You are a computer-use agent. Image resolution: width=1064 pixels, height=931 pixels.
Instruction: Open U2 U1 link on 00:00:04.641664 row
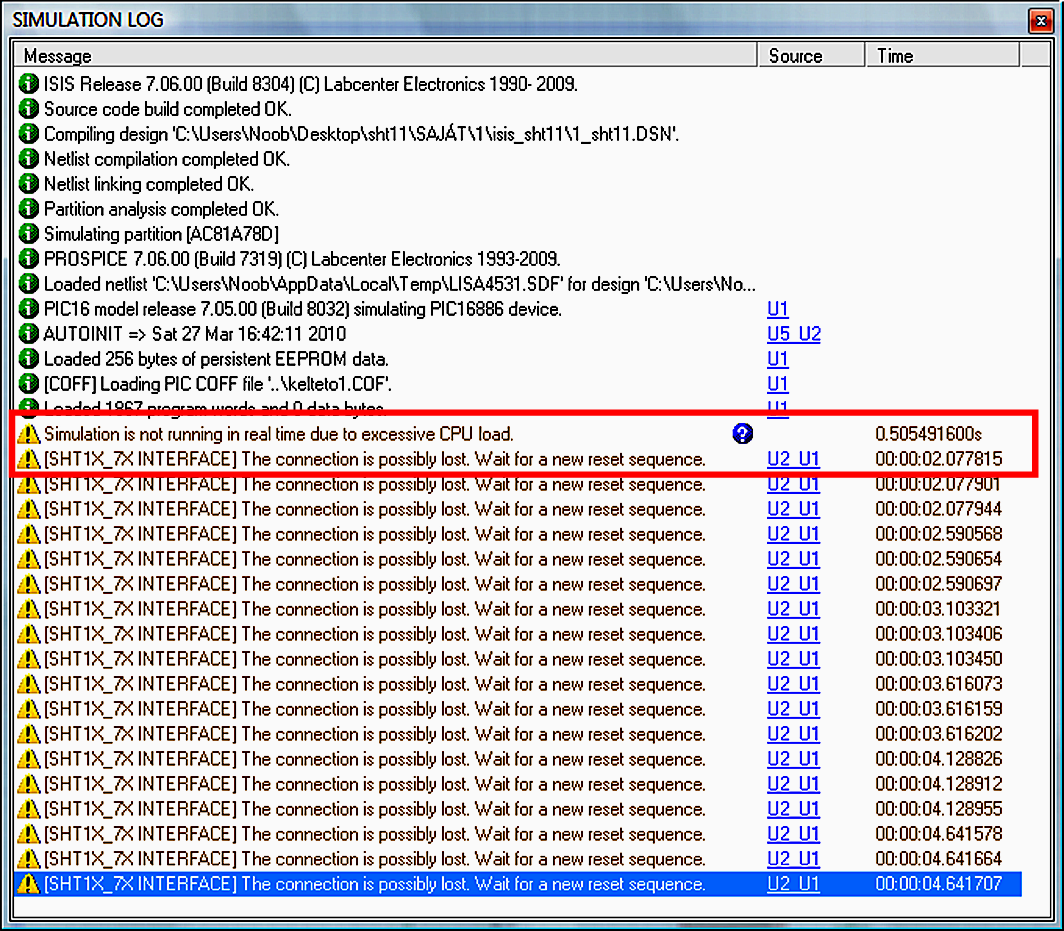[x=793, y=859]
